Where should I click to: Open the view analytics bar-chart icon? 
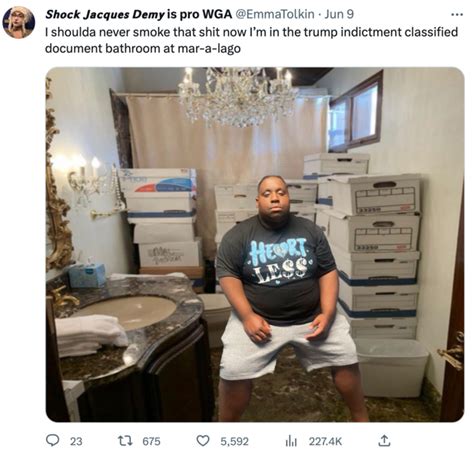pyautogui.click(x=291, y=441)
